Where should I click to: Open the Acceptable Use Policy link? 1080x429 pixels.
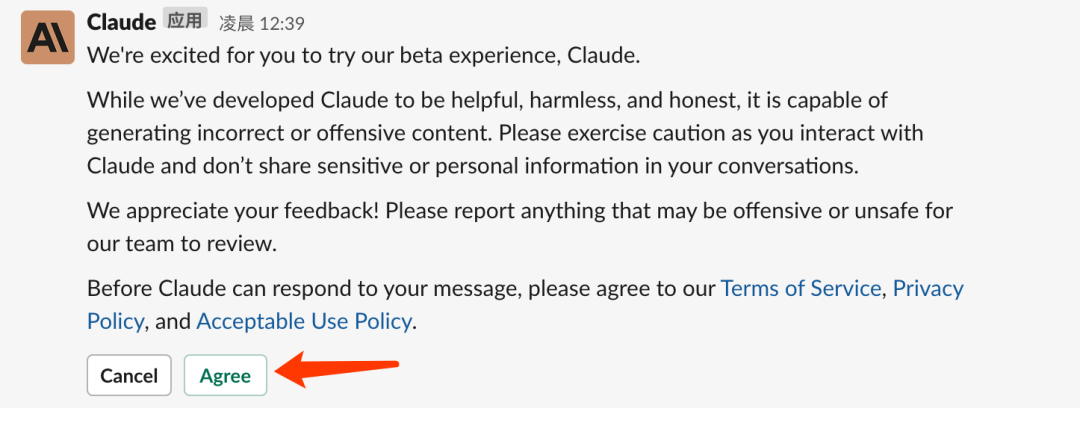point(303,321)
